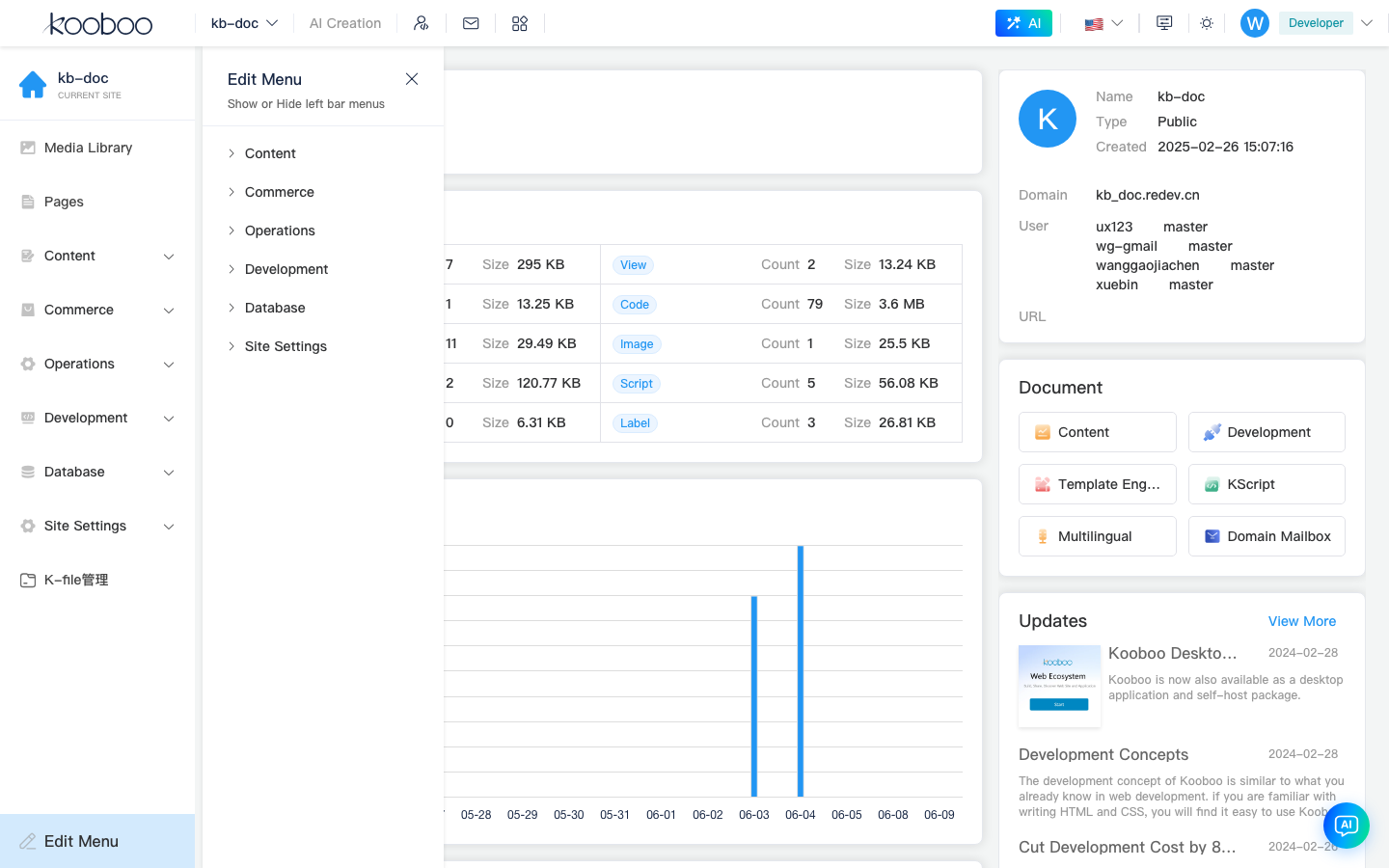Open the Template Engine document button

pos(1098,484)
